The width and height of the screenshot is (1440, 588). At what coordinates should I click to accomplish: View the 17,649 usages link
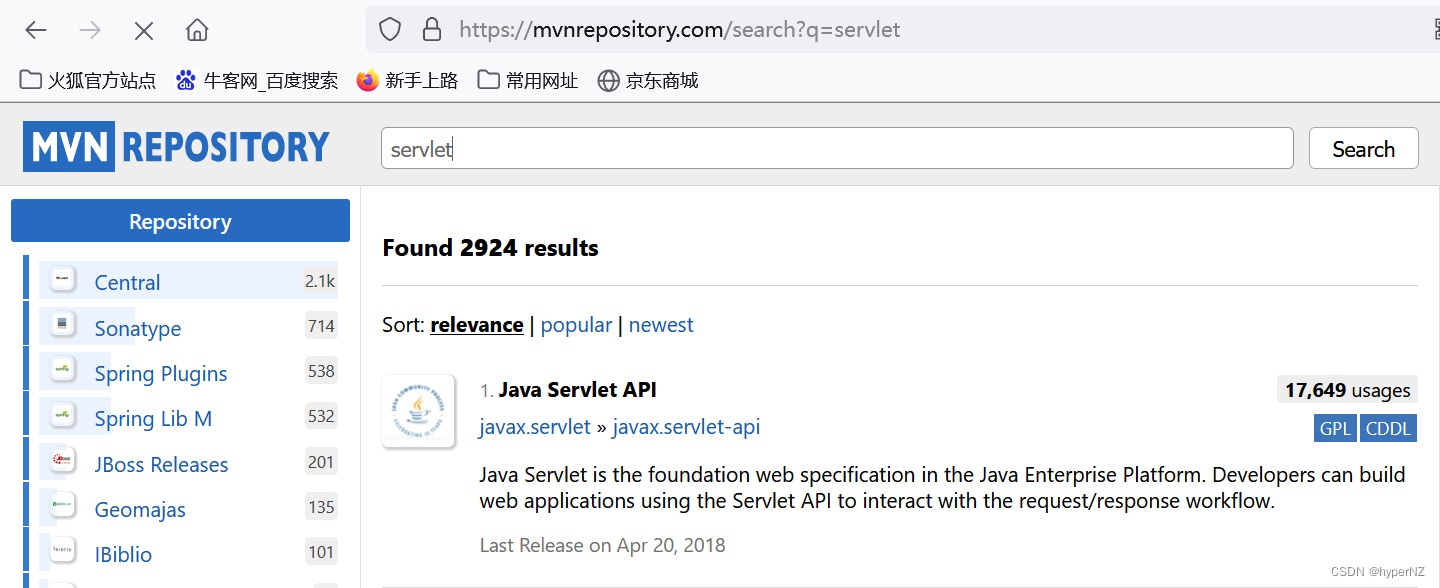[x=1348, y=390]
